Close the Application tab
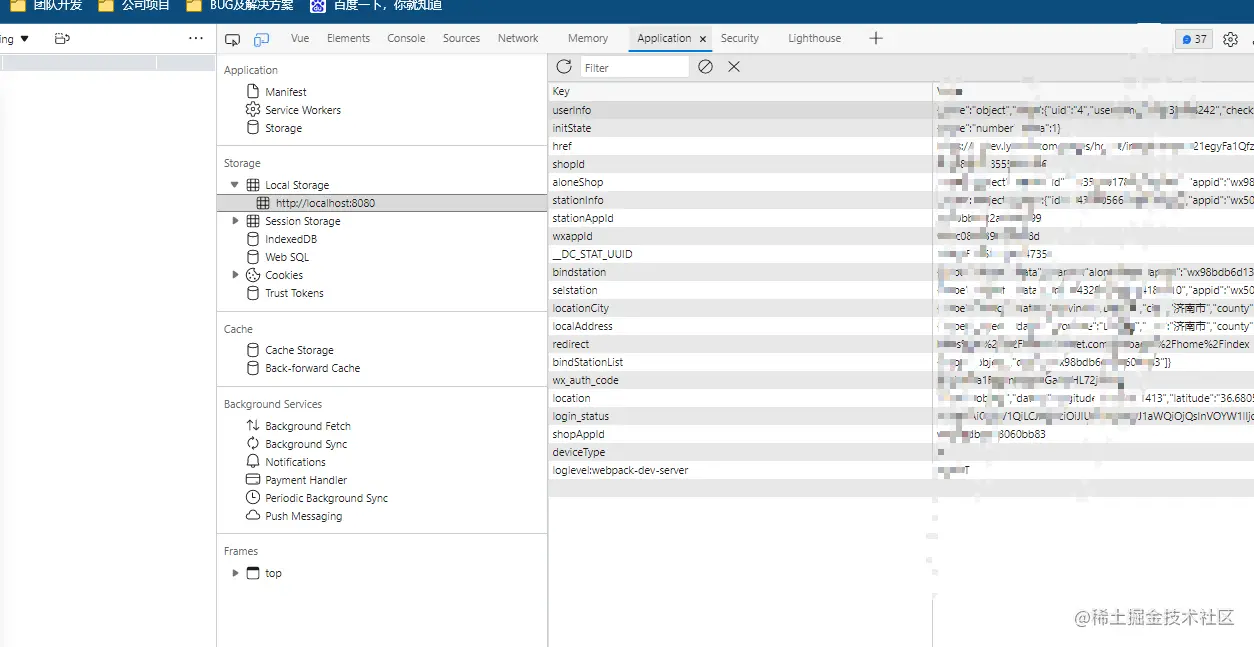The width and height of the screenshot is (1254, 647). coord(703,39)
